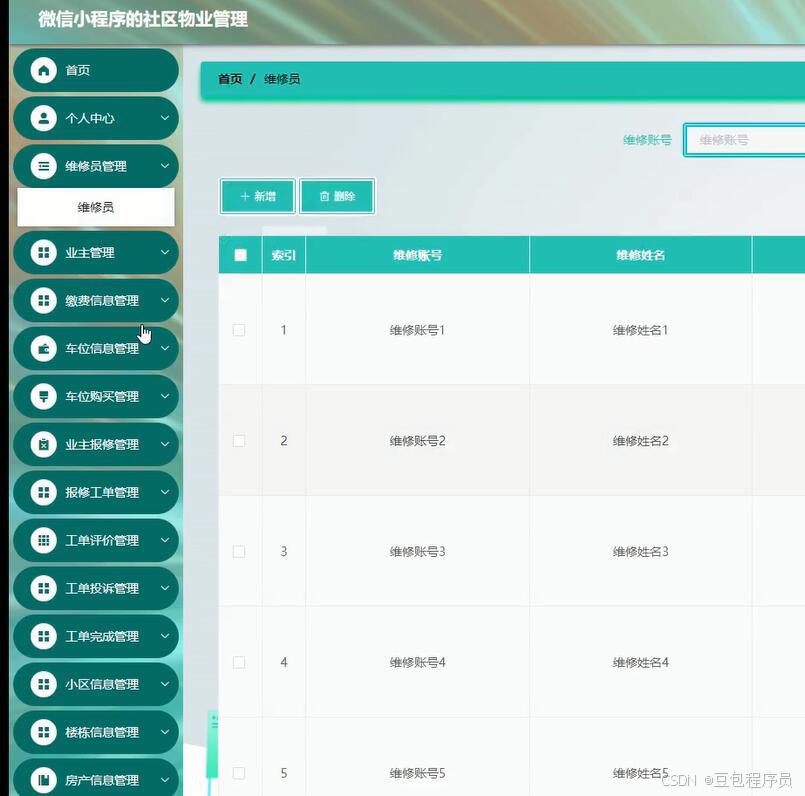Select the 车位信息管理 car icon
The height and width of the screenshot is (796, 805).
point(42,348)
